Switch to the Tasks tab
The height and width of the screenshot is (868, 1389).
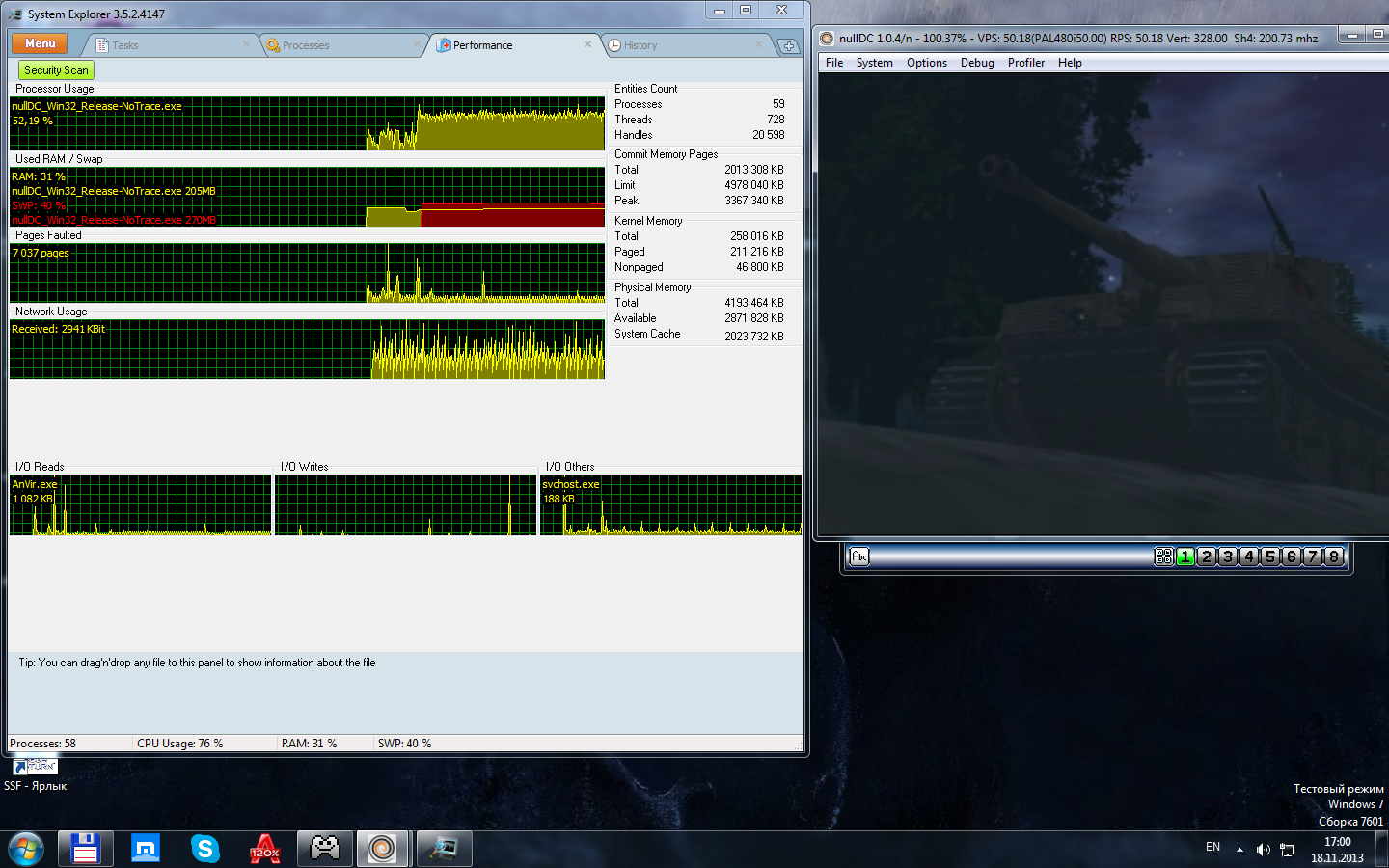(124, 45)
